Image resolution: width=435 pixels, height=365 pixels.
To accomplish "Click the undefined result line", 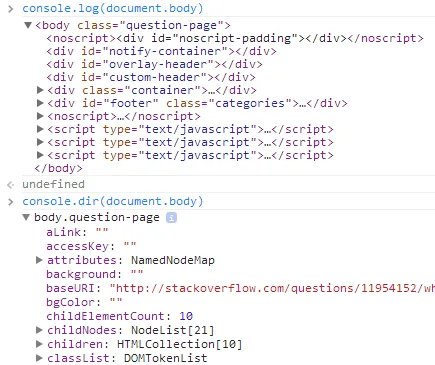I will (53, 184).
